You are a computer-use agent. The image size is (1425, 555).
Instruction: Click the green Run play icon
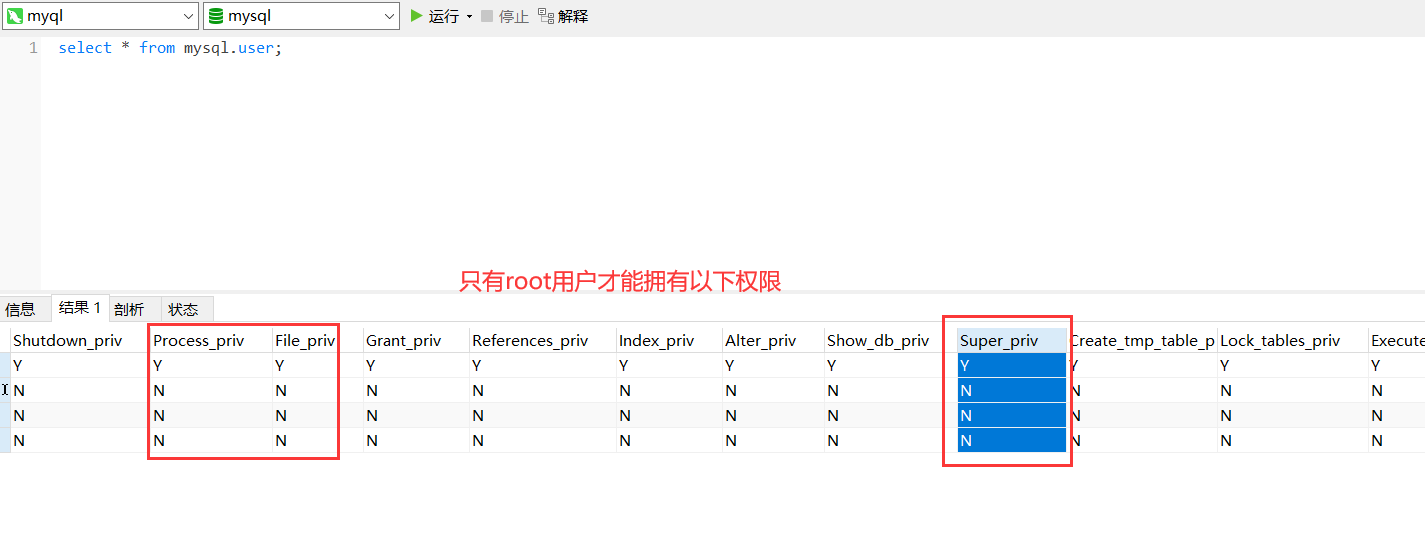point(417,16)
